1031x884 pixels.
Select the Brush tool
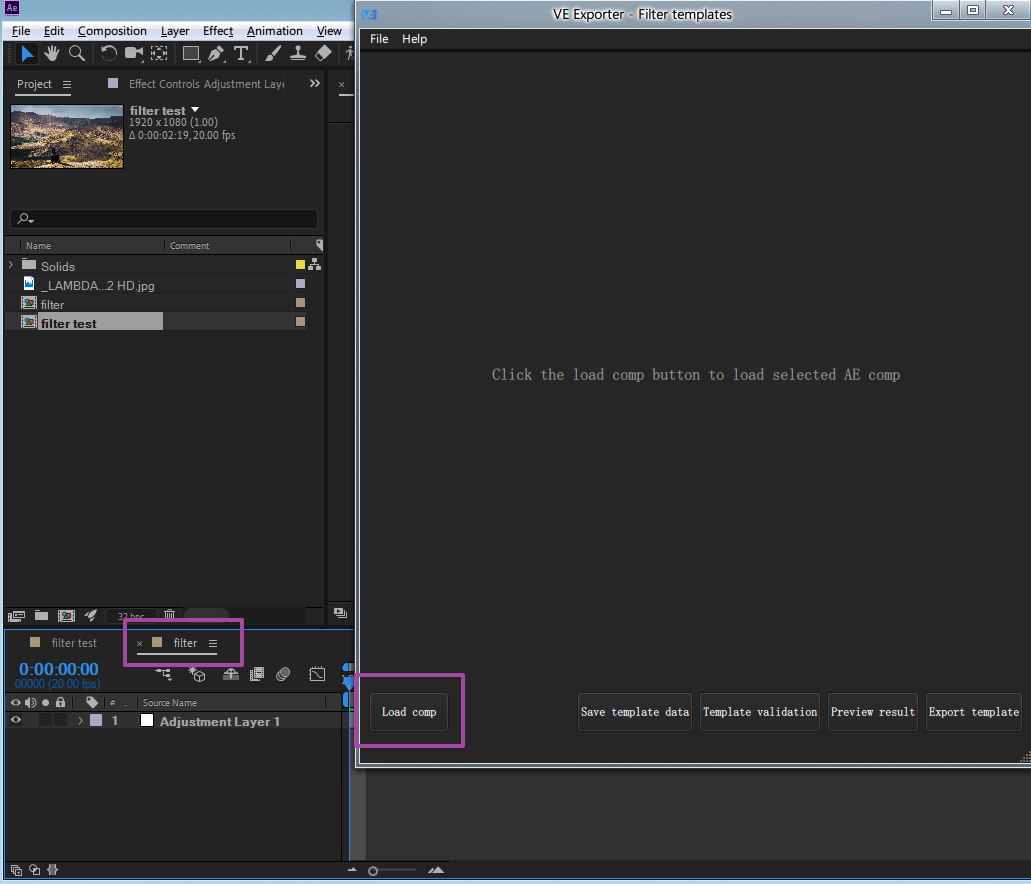[x=273, y=53]
